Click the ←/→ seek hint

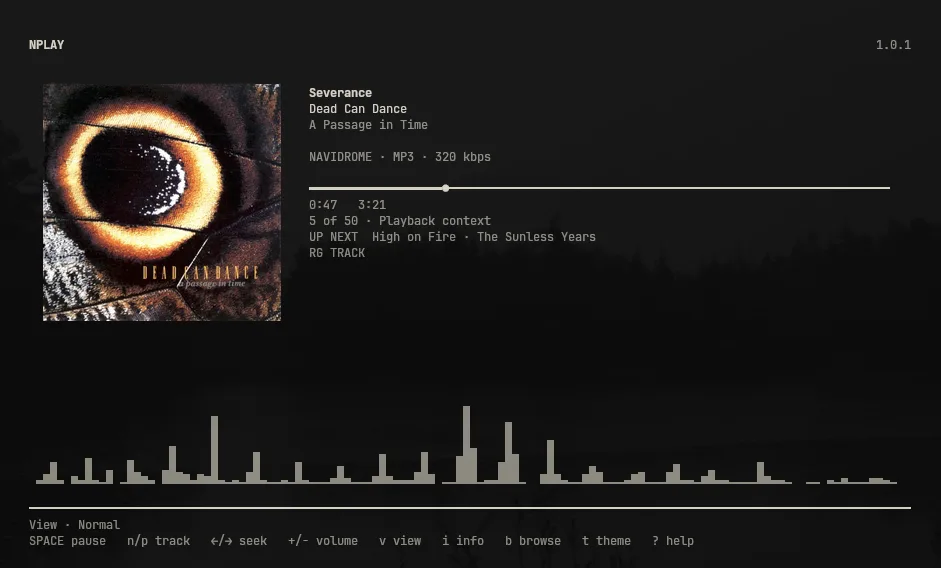[239, 541]
